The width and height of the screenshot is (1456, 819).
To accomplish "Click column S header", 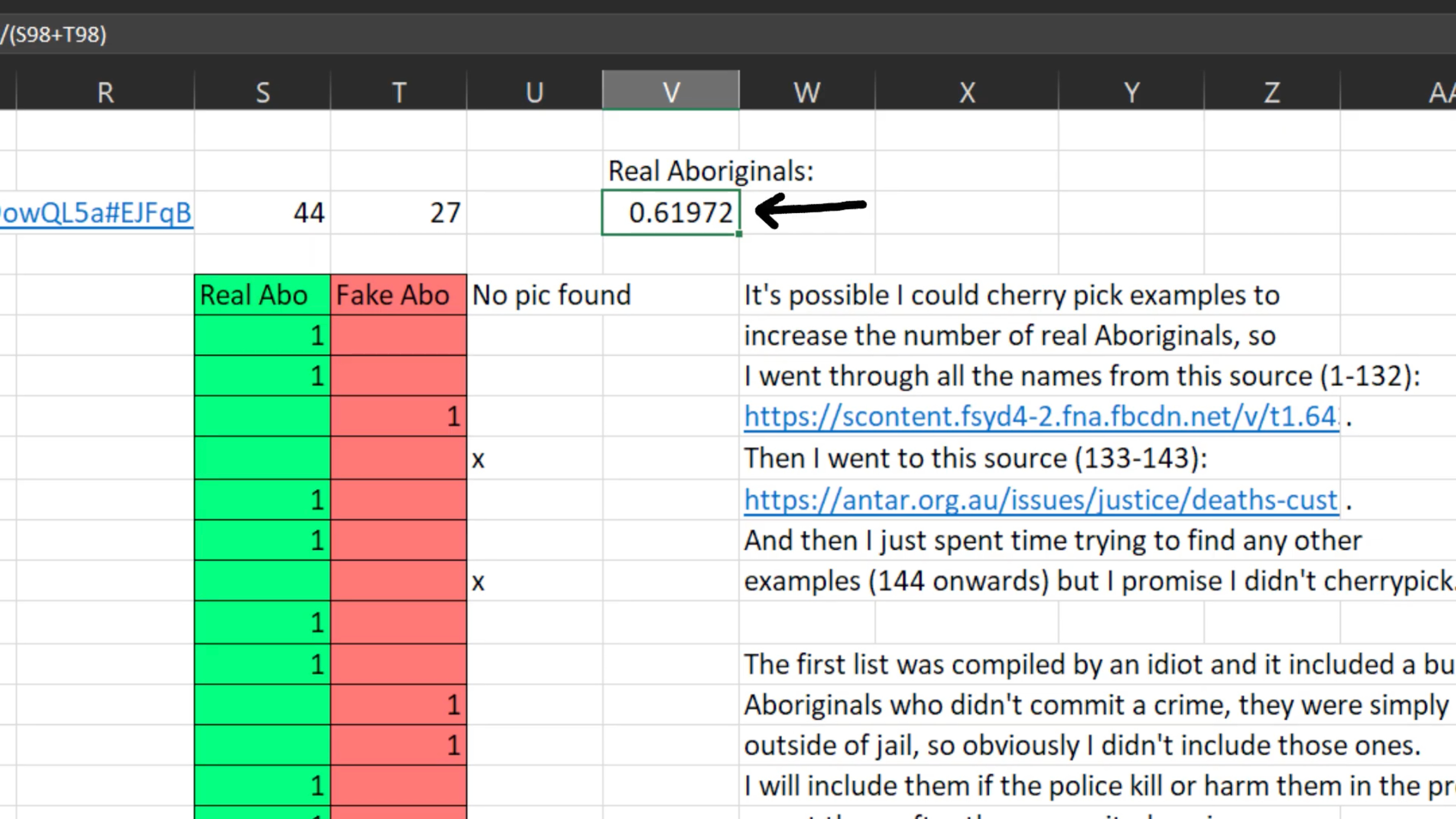I will [262, 91].
